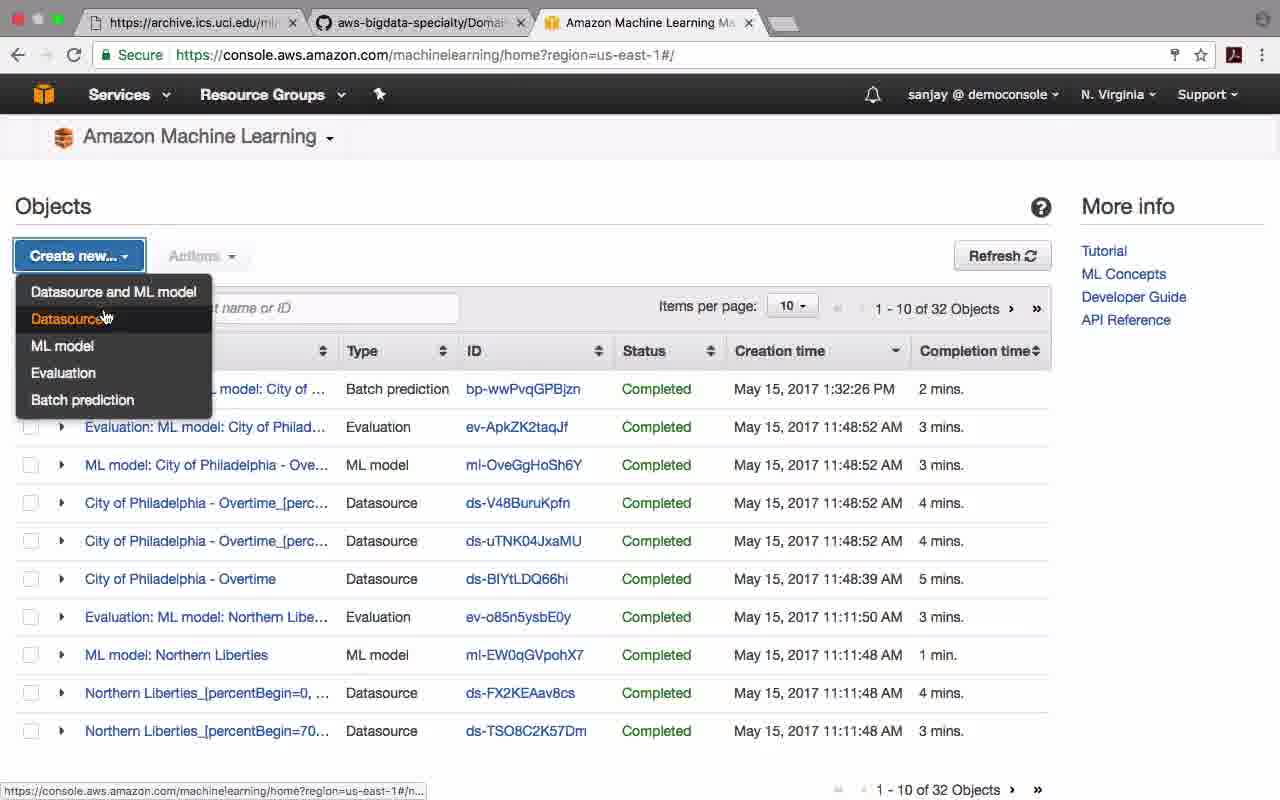The width and height of the screenshot is (1280, 800).
Task: Tick checkbox for ml-OveGgHoSh6Y row
Action: (31, 465)
